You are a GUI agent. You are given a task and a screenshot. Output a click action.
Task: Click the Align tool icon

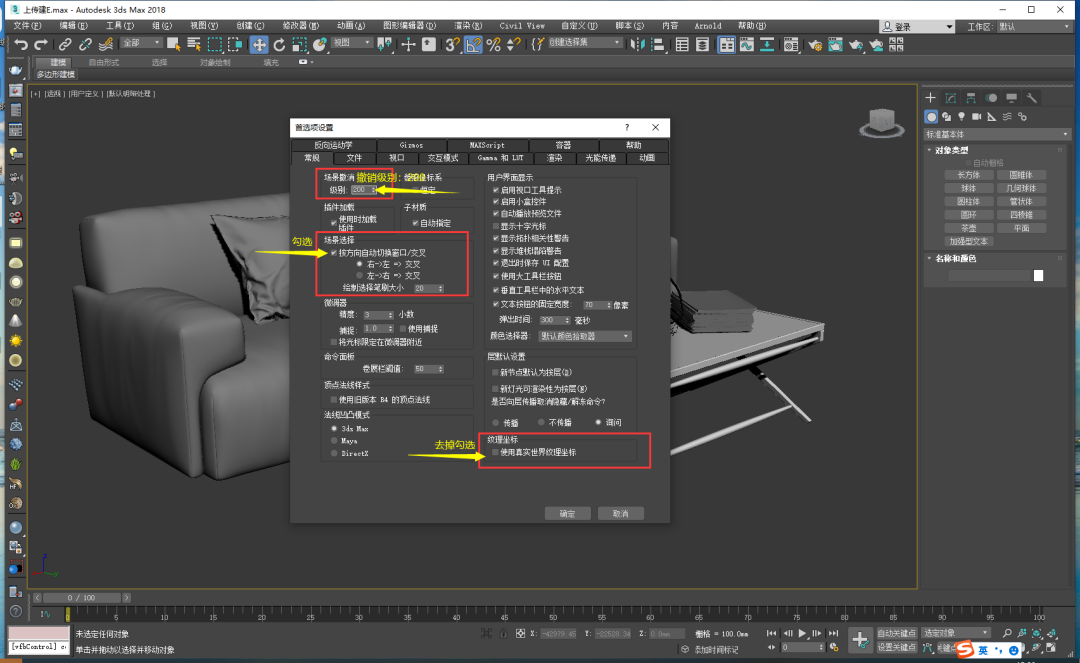click(x=658, y=45)
